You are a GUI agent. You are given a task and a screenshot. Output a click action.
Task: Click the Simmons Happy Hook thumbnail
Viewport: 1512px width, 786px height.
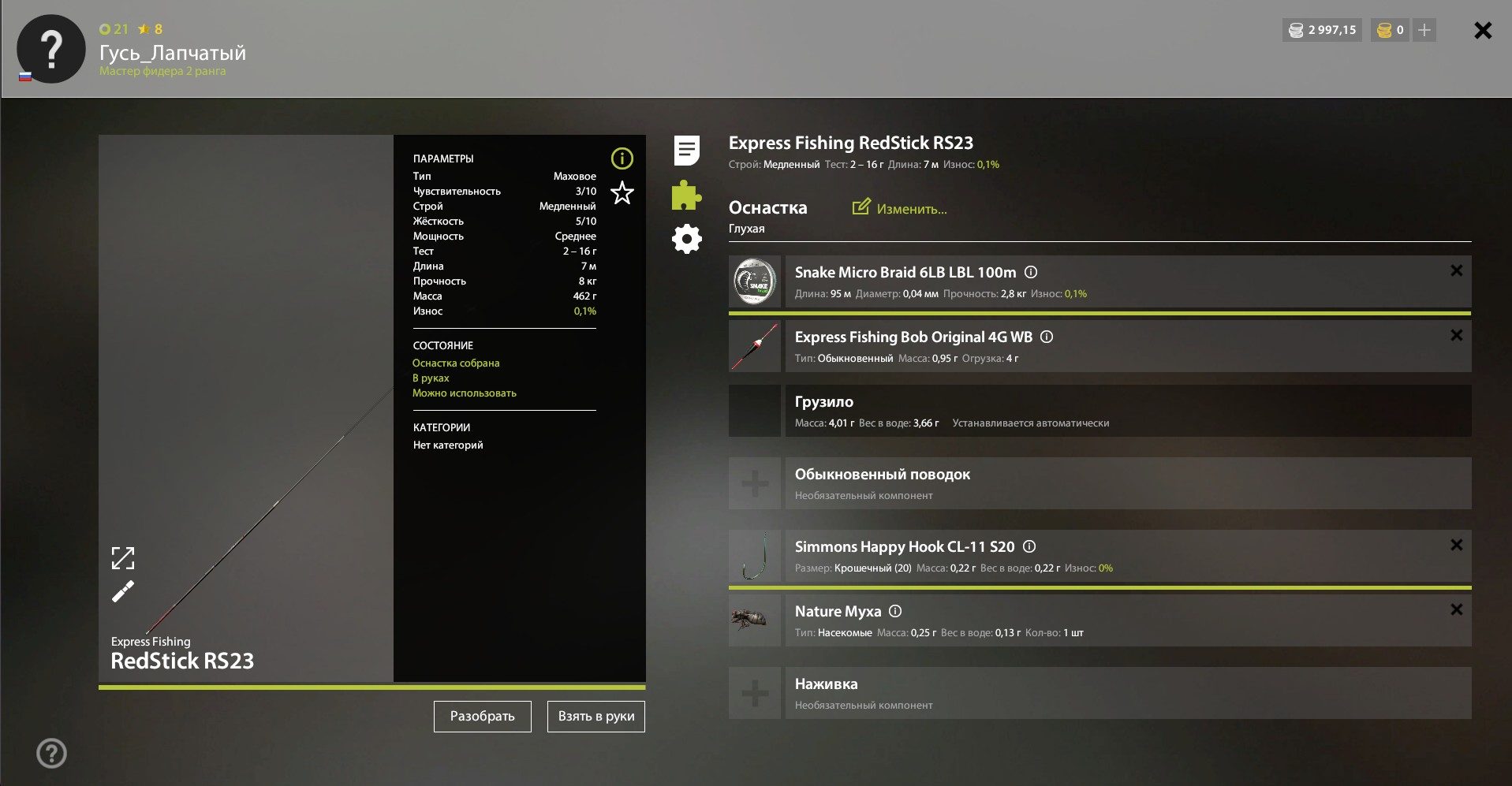pos(755,556)
